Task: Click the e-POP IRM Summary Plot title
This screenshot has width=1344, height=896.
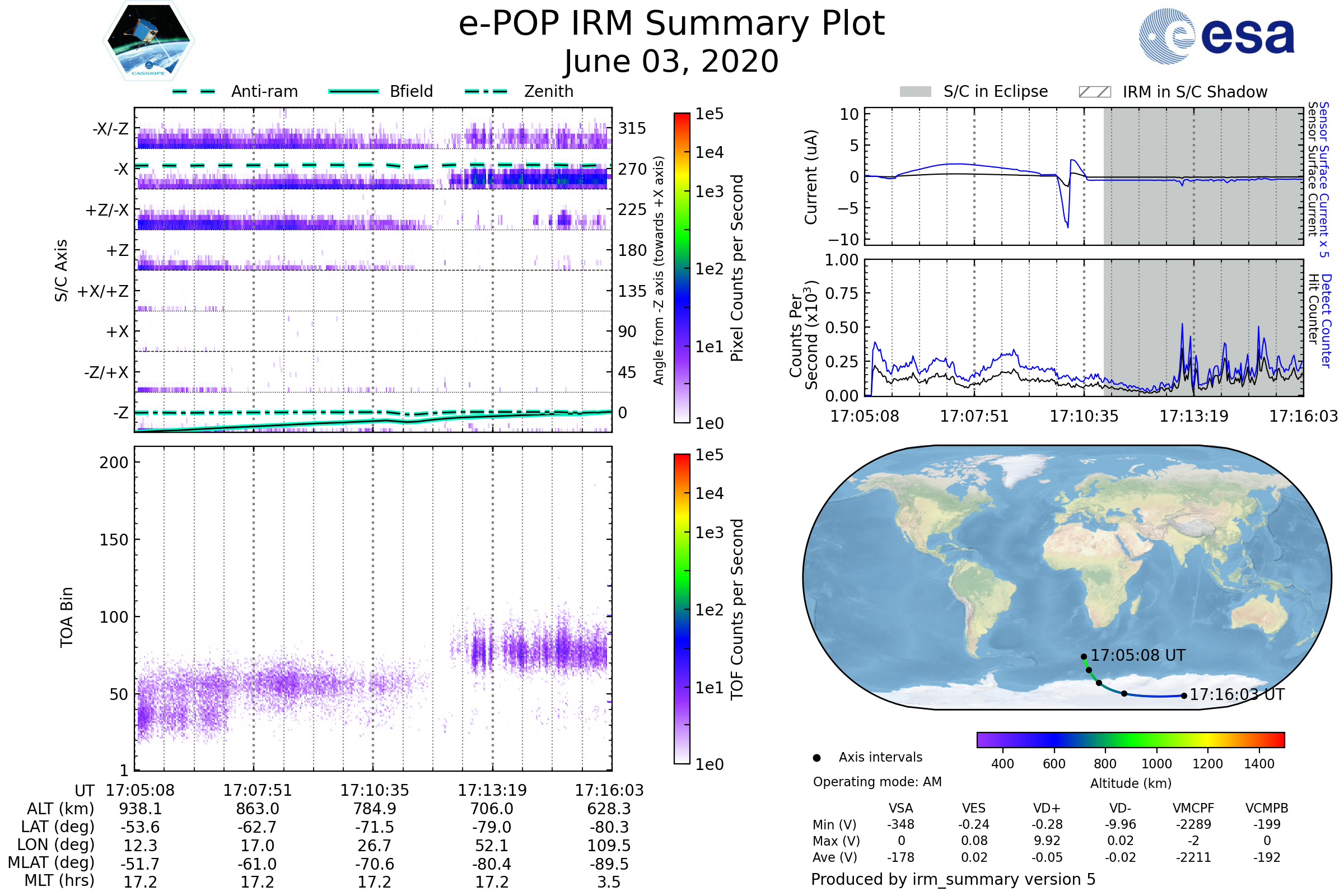Action: pyautogui.click(x=671, y=24)
